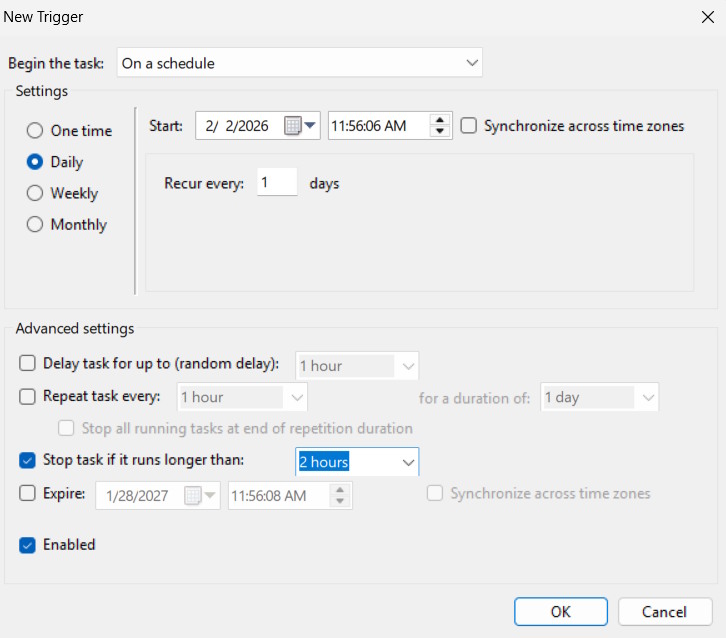Open the Start date calendar picker

(x=300, y=126)
